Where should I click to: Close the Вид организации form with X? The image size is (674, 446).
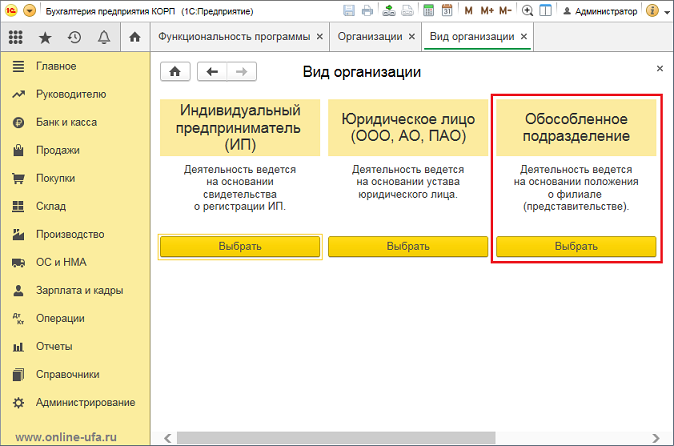(x=660, y=68)
